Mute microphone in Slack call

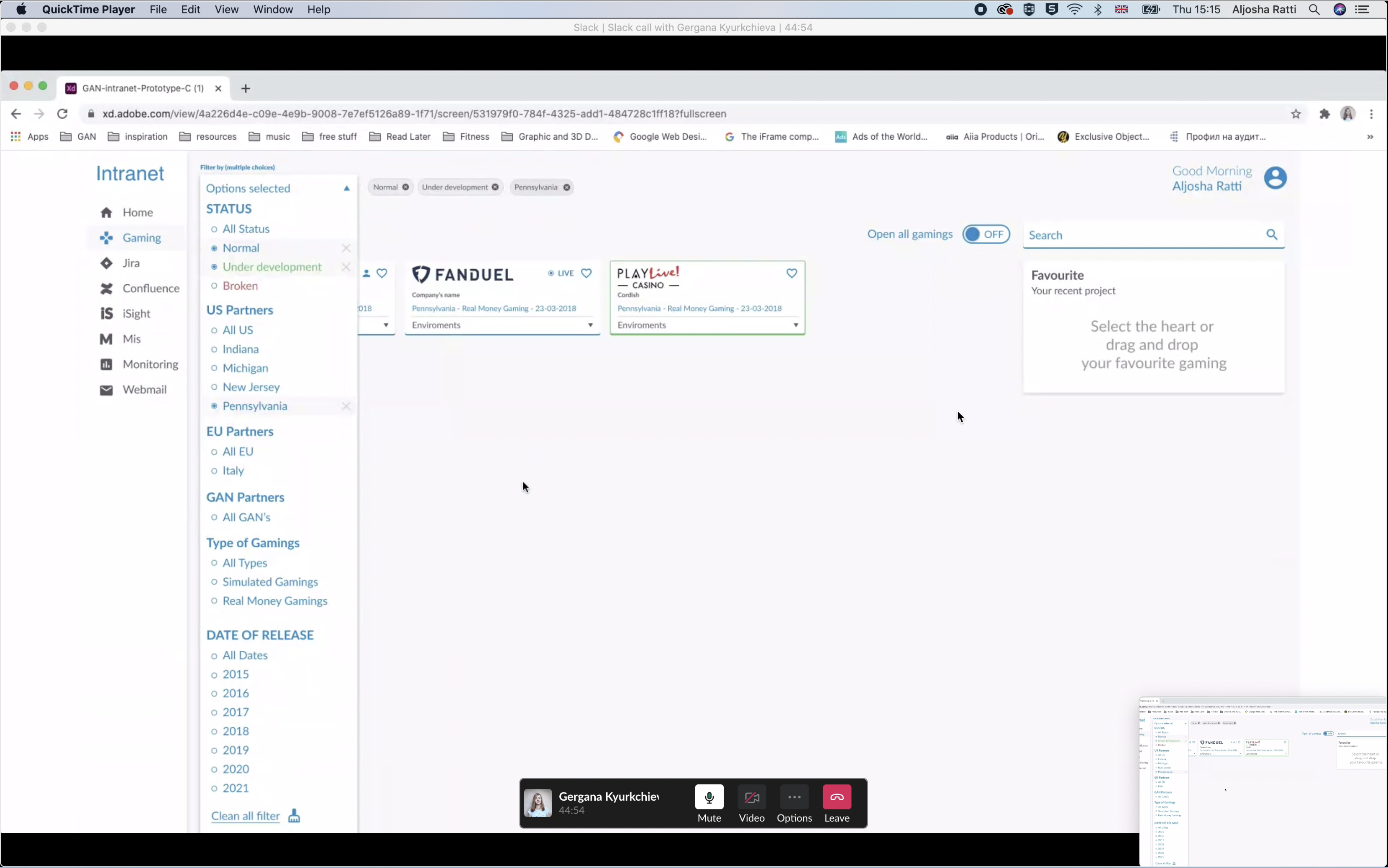point(709,797)
